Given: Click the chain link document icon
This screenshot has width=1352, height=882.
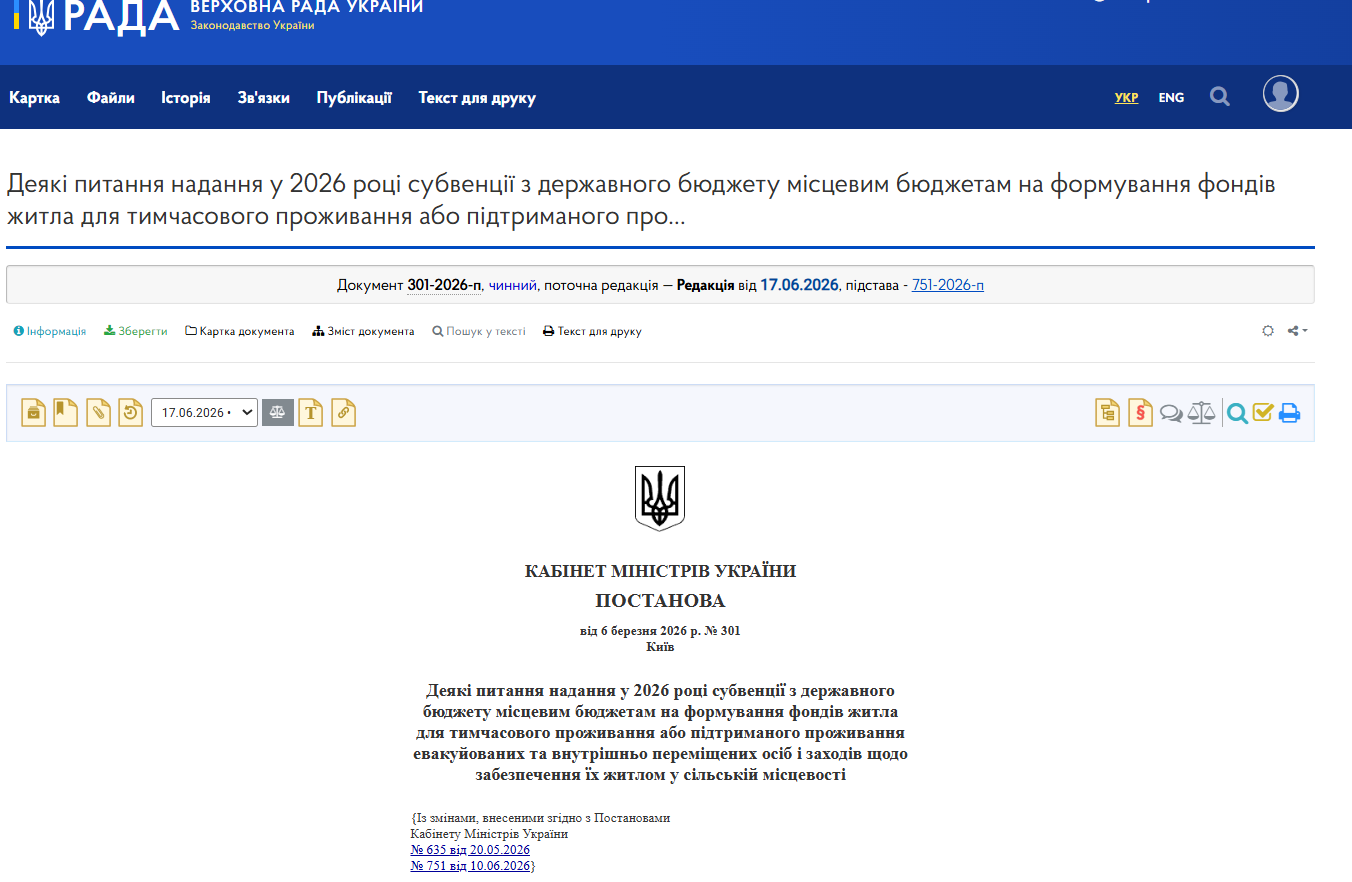Looking at the screenshot, I should (x=343, y=412).
